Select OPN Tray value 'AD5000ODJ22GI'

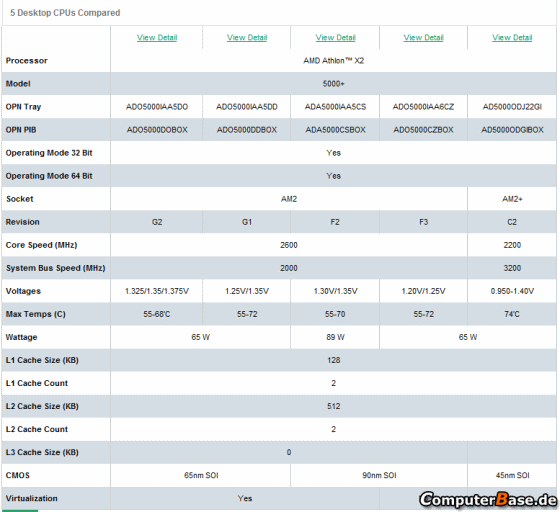(x=512, y=107)
